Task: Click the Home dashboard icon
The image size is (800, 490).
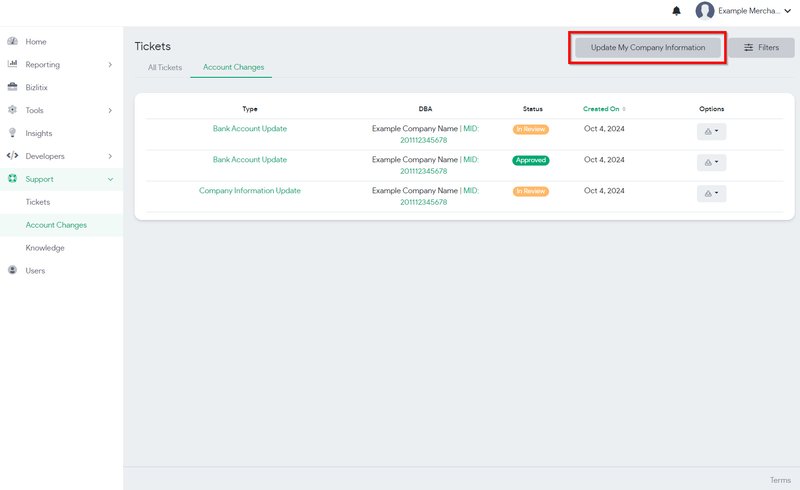Action: (x=13, y=41)
